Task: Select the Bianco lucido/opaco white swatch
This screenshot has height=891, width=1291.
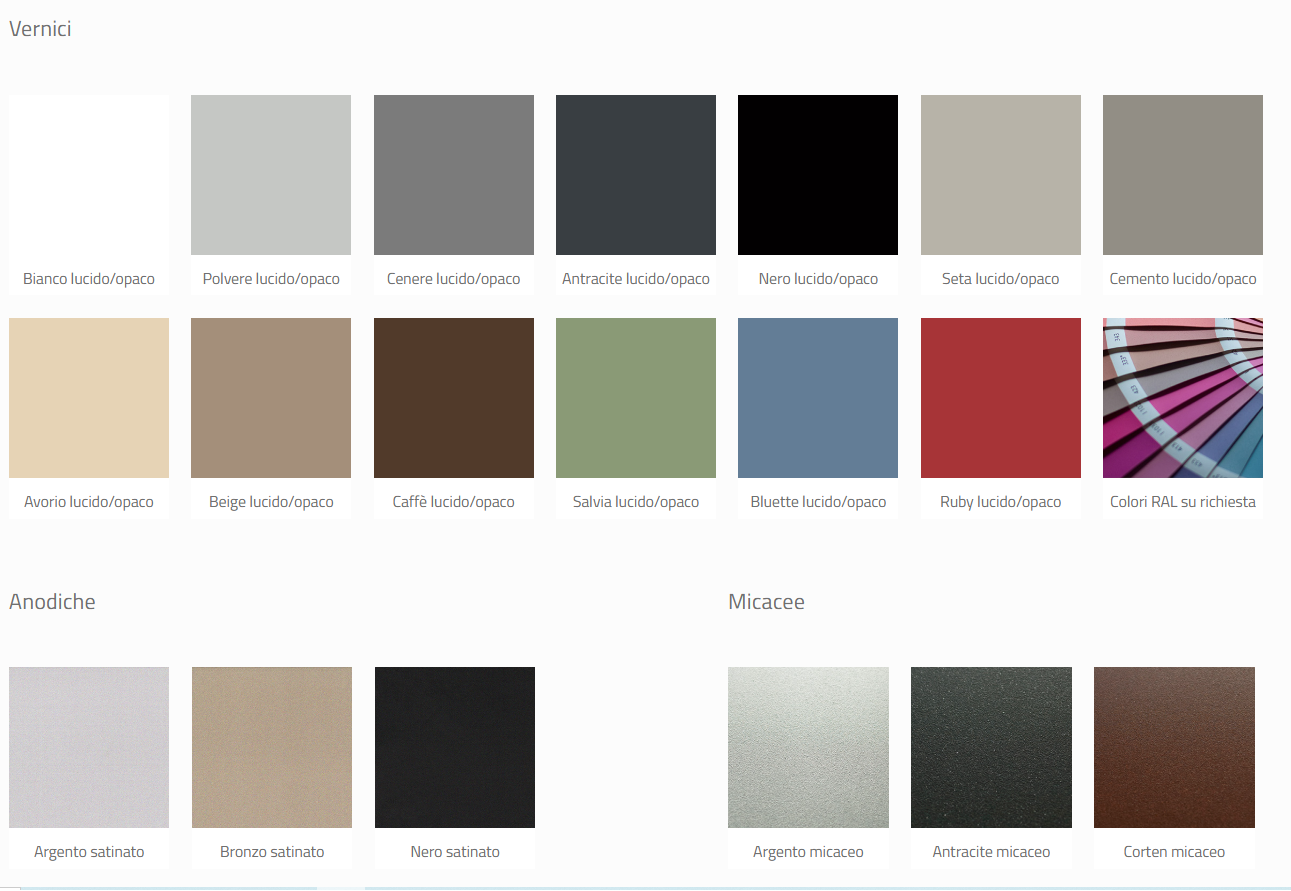Action: (x=89, y=175)
